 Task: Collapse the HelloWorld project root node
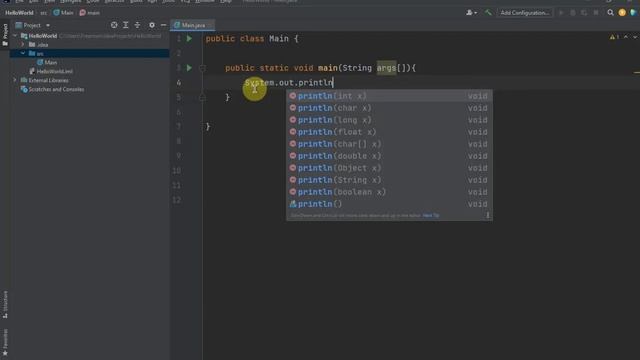coord(15,36)
